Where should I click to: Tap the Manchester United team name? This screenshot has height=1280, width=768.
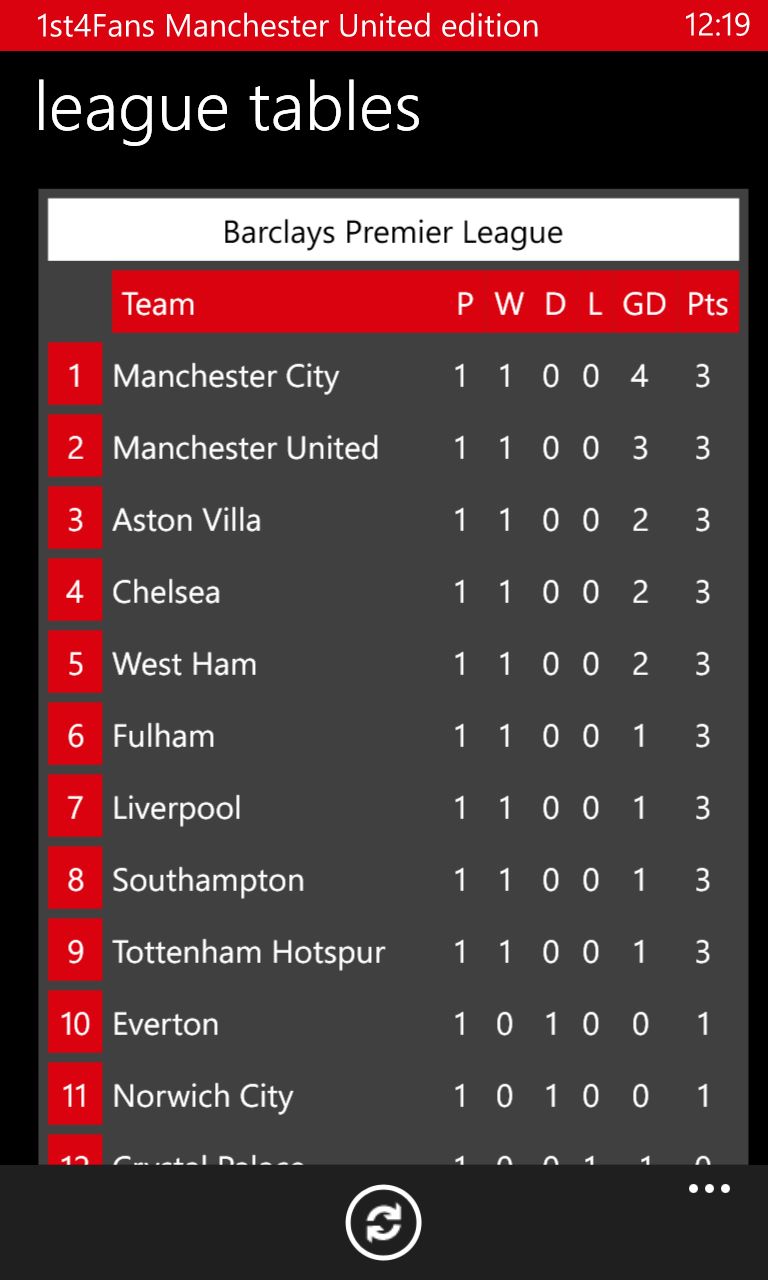245,448
